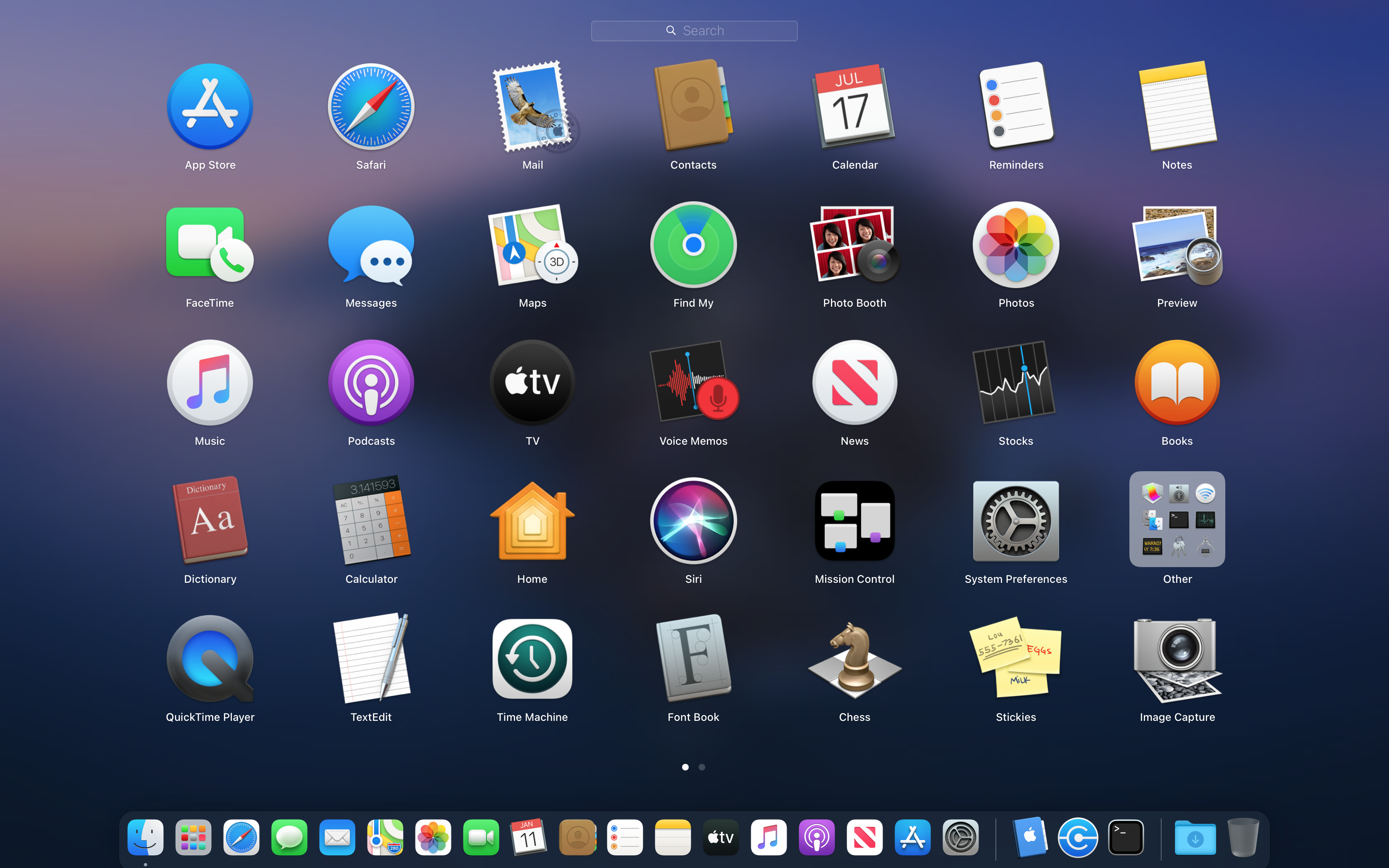Expand the Other apps folder
The width and height of the screenshot is (1389, 868).
pyautogui.click(x=1177, y=520)
